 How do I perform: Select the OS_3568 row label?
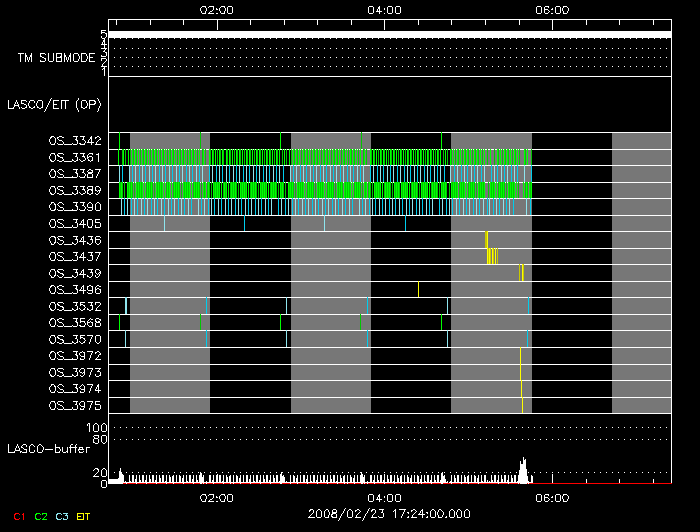click(75, 323)
